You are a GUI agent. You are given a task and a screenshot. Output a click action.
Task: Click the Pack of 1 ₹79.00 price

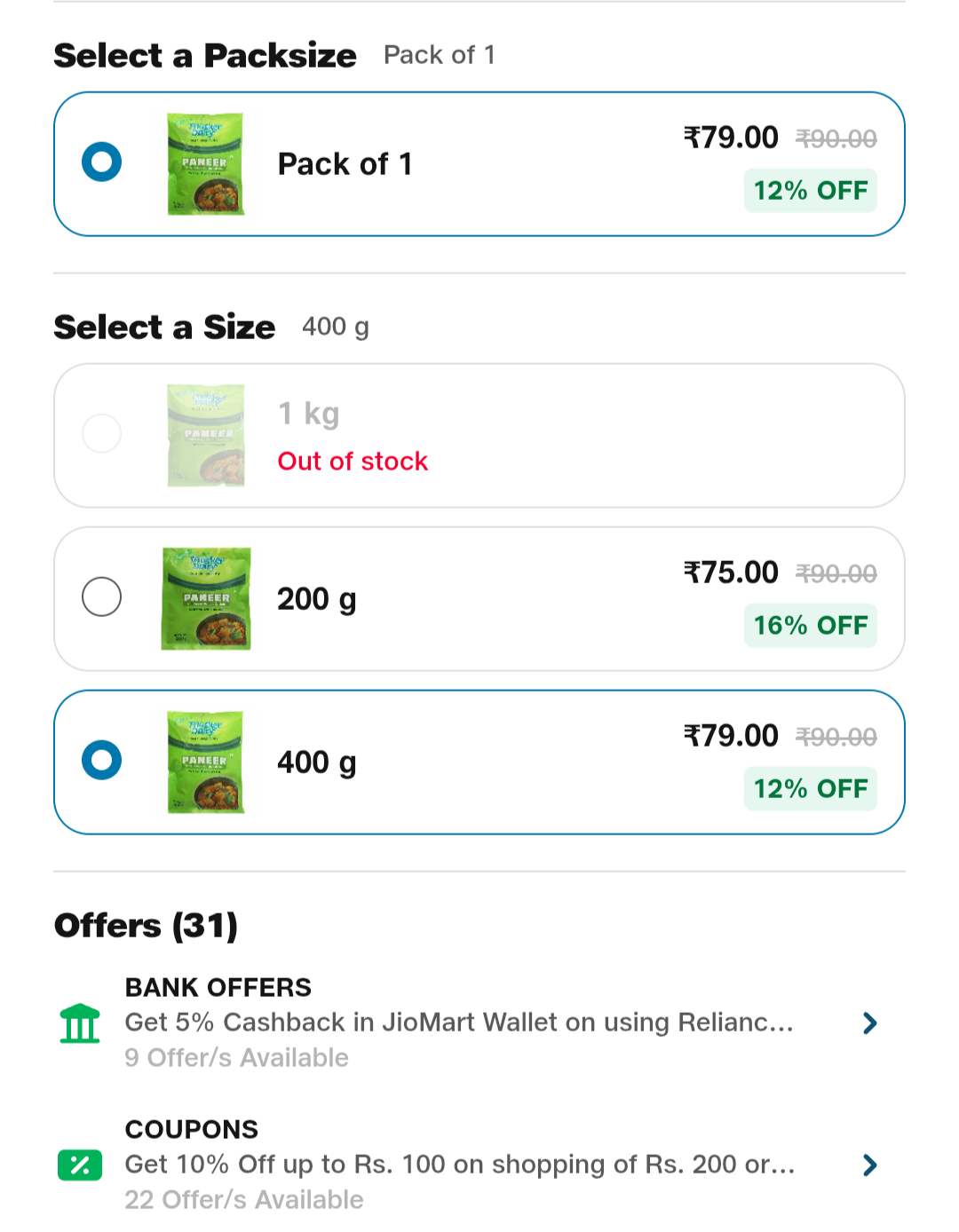[731, 138]
